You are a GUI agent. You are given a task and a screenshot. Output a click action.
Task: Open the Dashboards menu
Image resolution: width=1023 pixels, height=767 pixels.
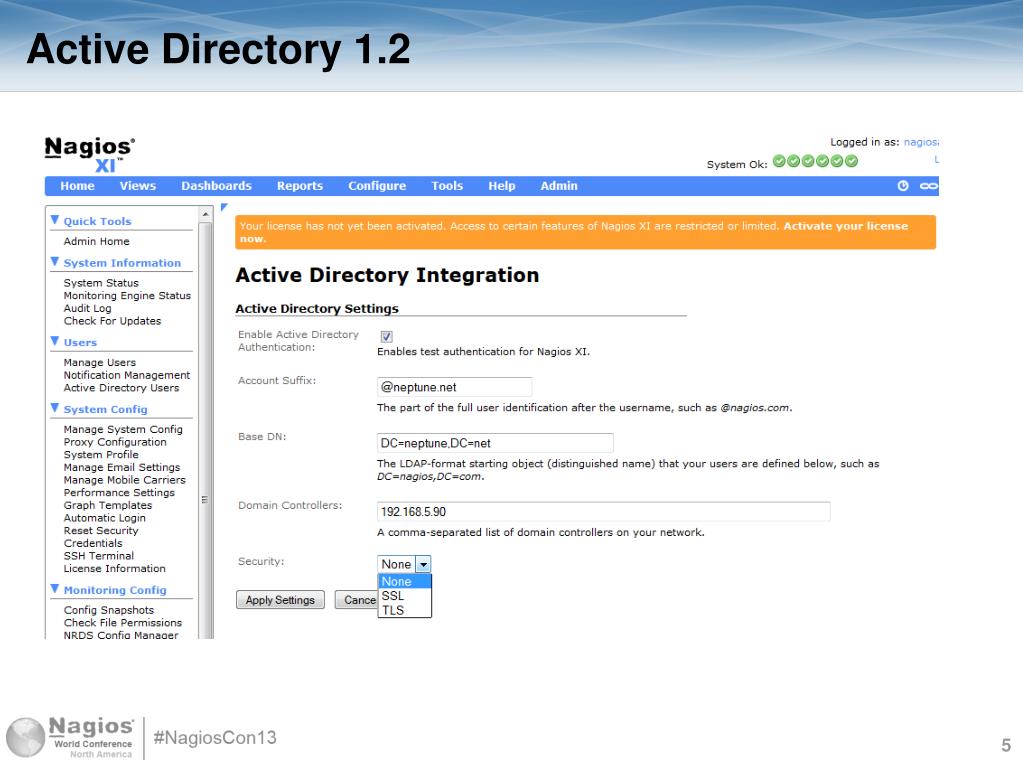coord(217,186)
